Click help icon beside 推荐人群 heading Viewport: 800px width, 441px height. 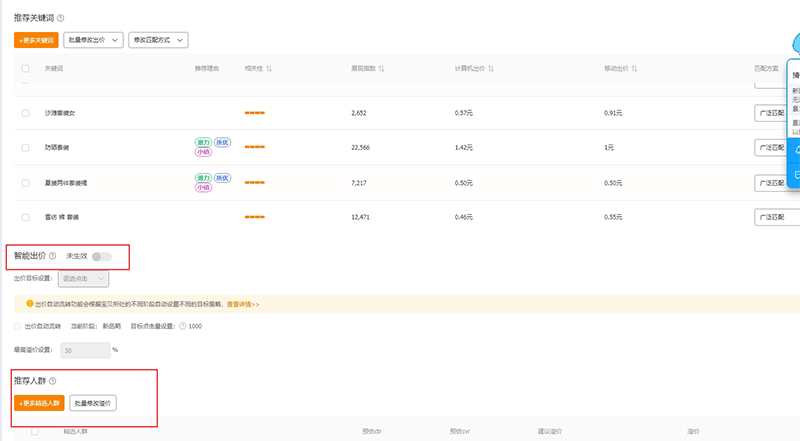(53, 381)
